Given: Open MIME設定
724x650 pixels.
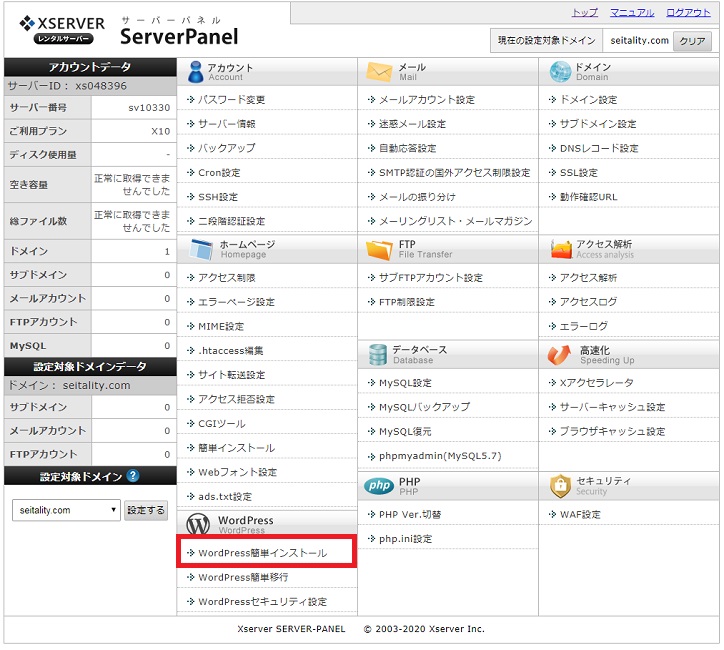Looking at the screenshot, I should coord(221,326).
